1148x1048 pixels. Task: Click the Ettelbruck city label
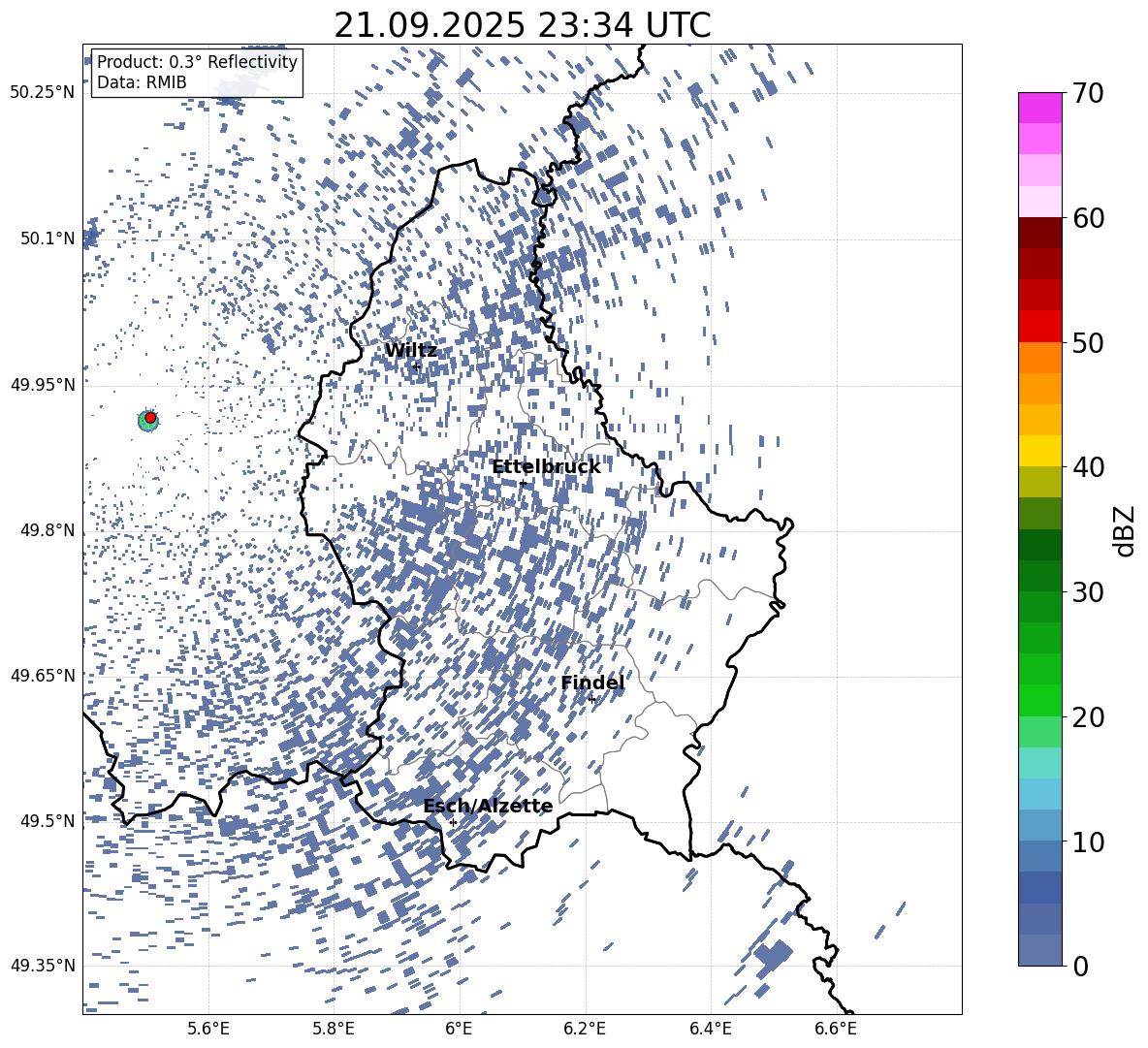pos(546,467)
